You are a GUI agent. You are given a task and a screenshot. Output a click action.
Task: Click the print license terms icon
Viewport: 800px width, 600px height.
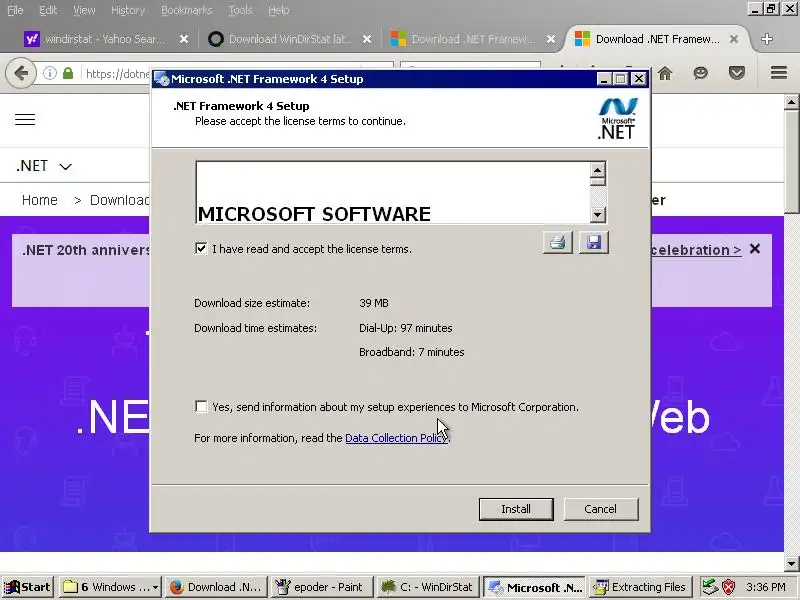(x=558, y=242)
